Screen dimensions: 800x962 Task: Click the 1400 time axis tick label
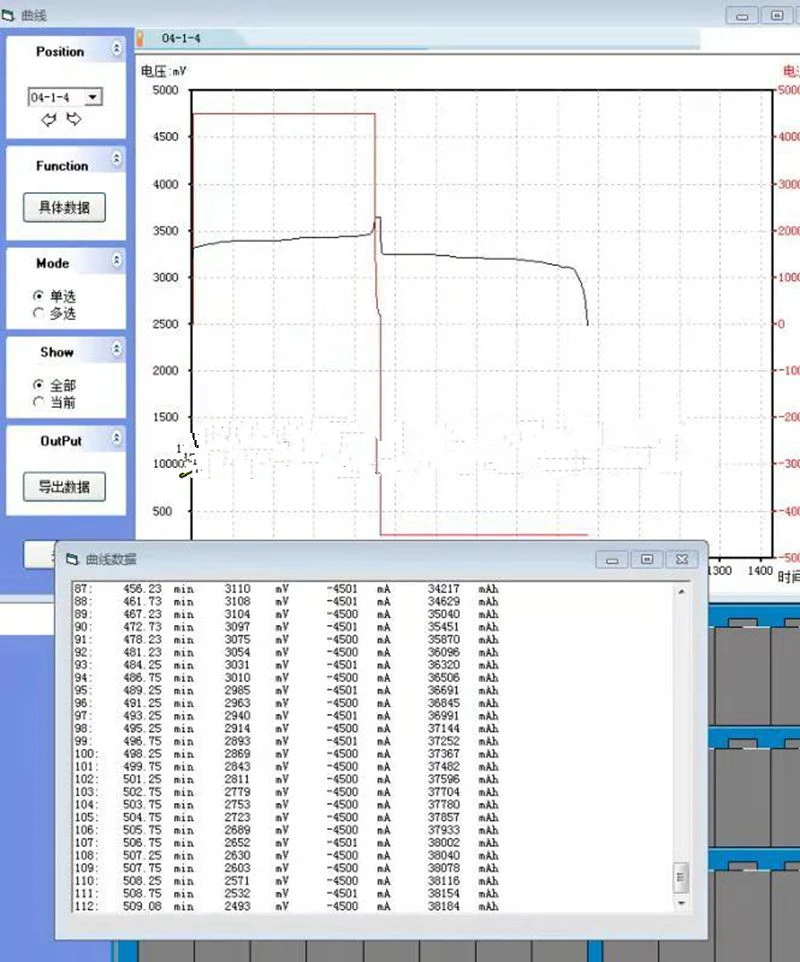pos(760,571)
